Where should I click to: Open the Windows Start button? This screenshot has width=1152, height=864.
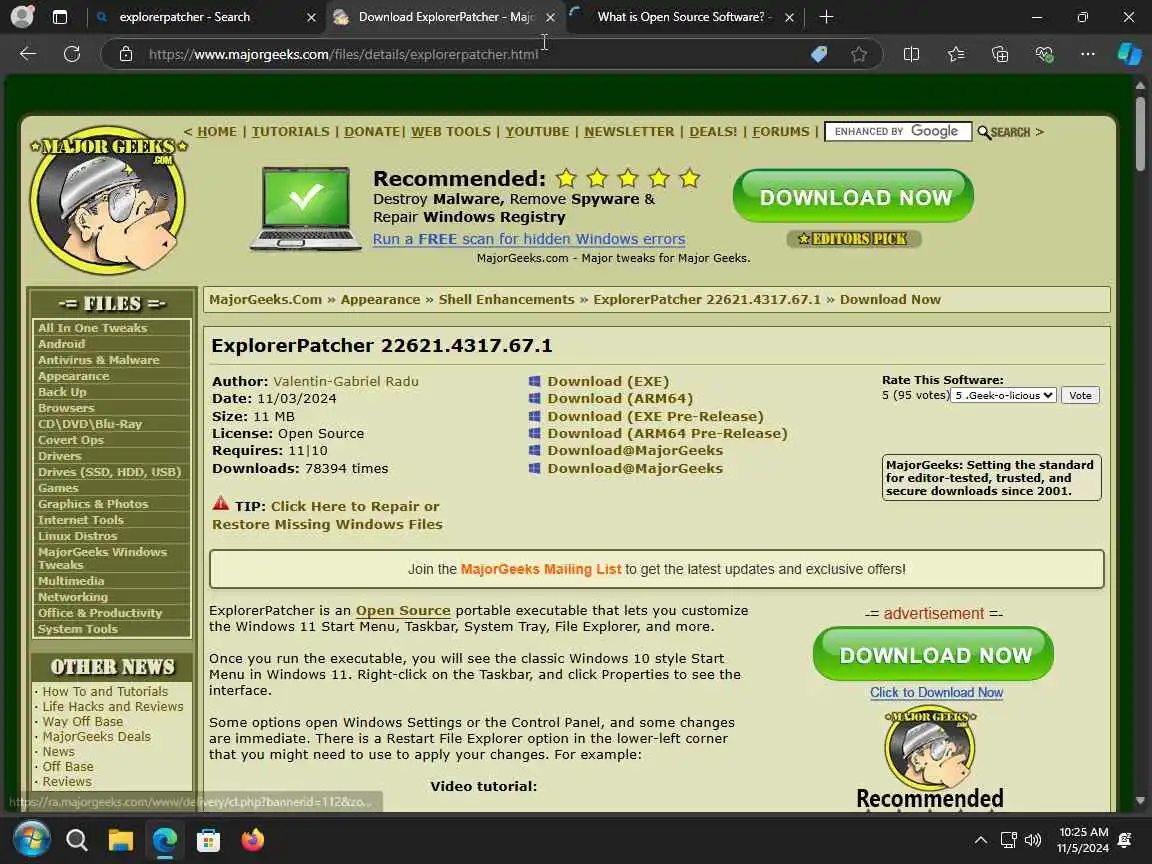[32, 839]
